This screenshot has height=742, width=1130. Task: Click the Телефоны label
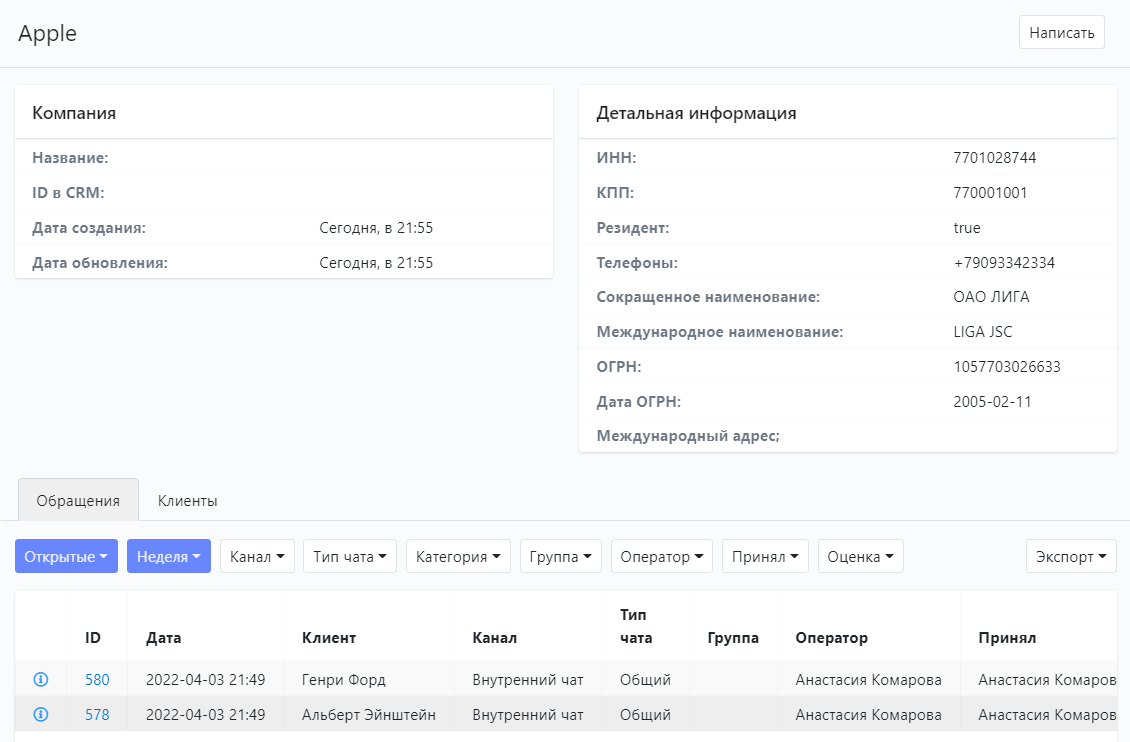click(637, 262)
